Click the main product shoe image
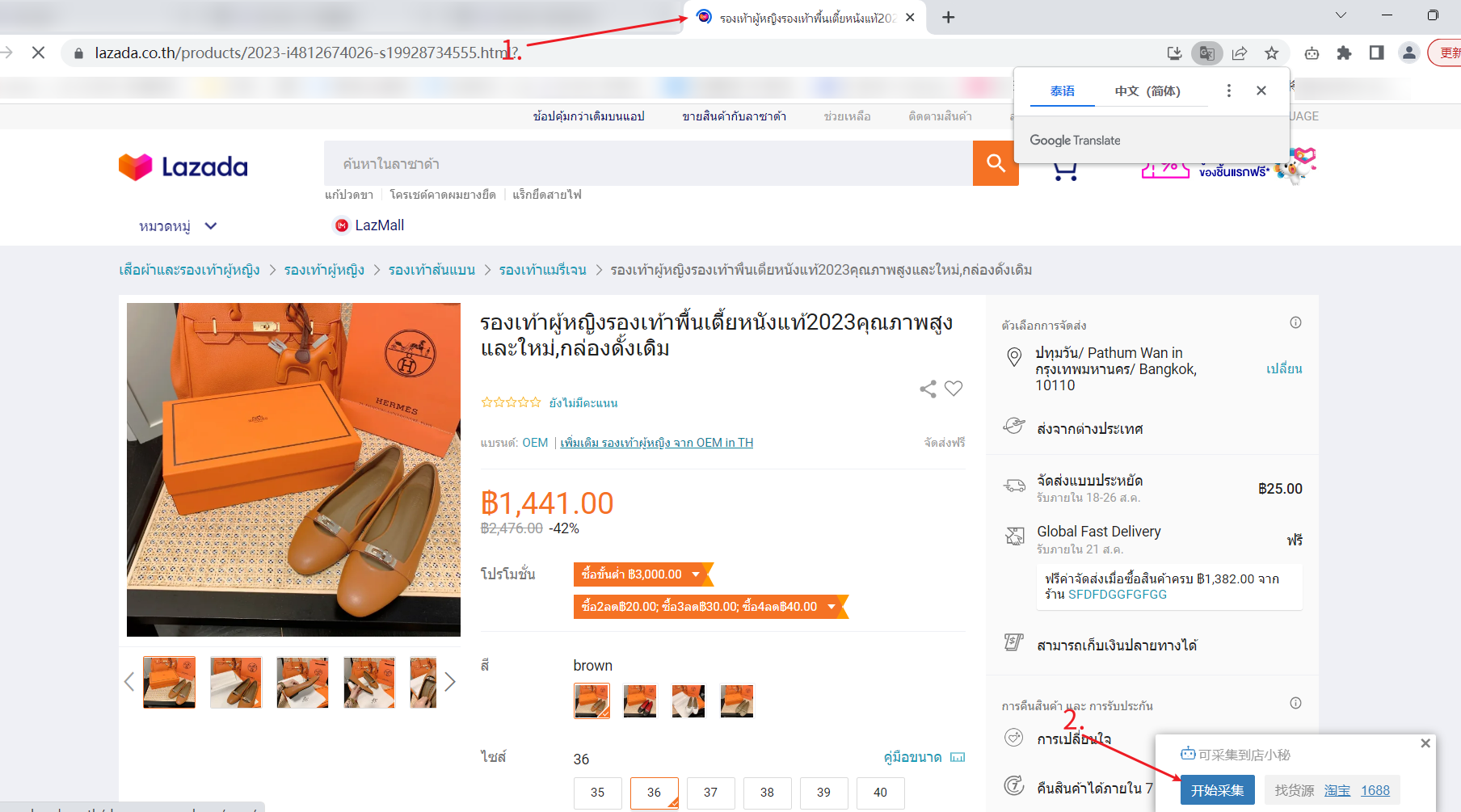Viewport: 1461px width, 812px height. (293, 469)
